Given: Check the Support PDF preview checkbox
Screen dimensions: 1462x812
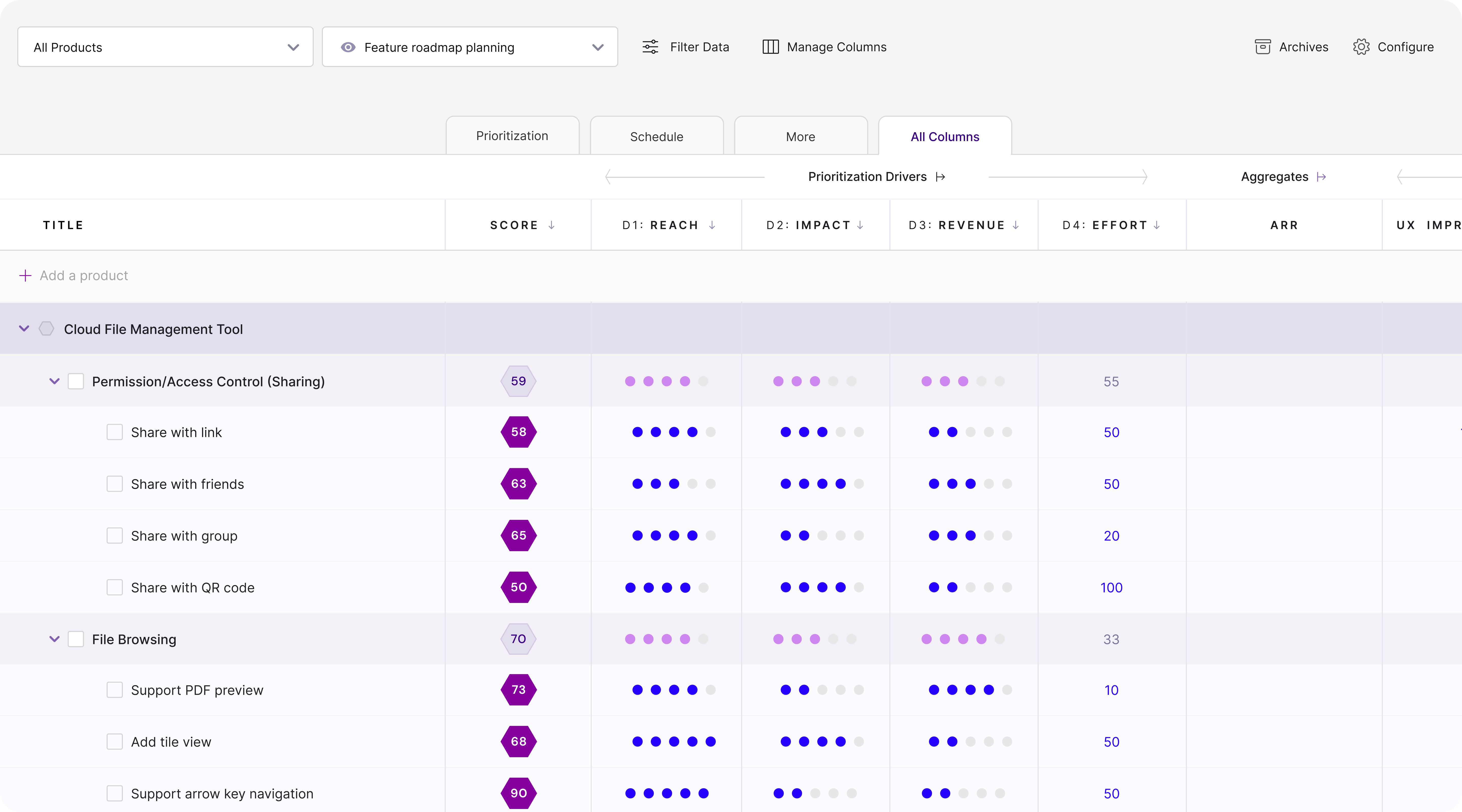Looking at the screenshot, I should coord(115,690).
